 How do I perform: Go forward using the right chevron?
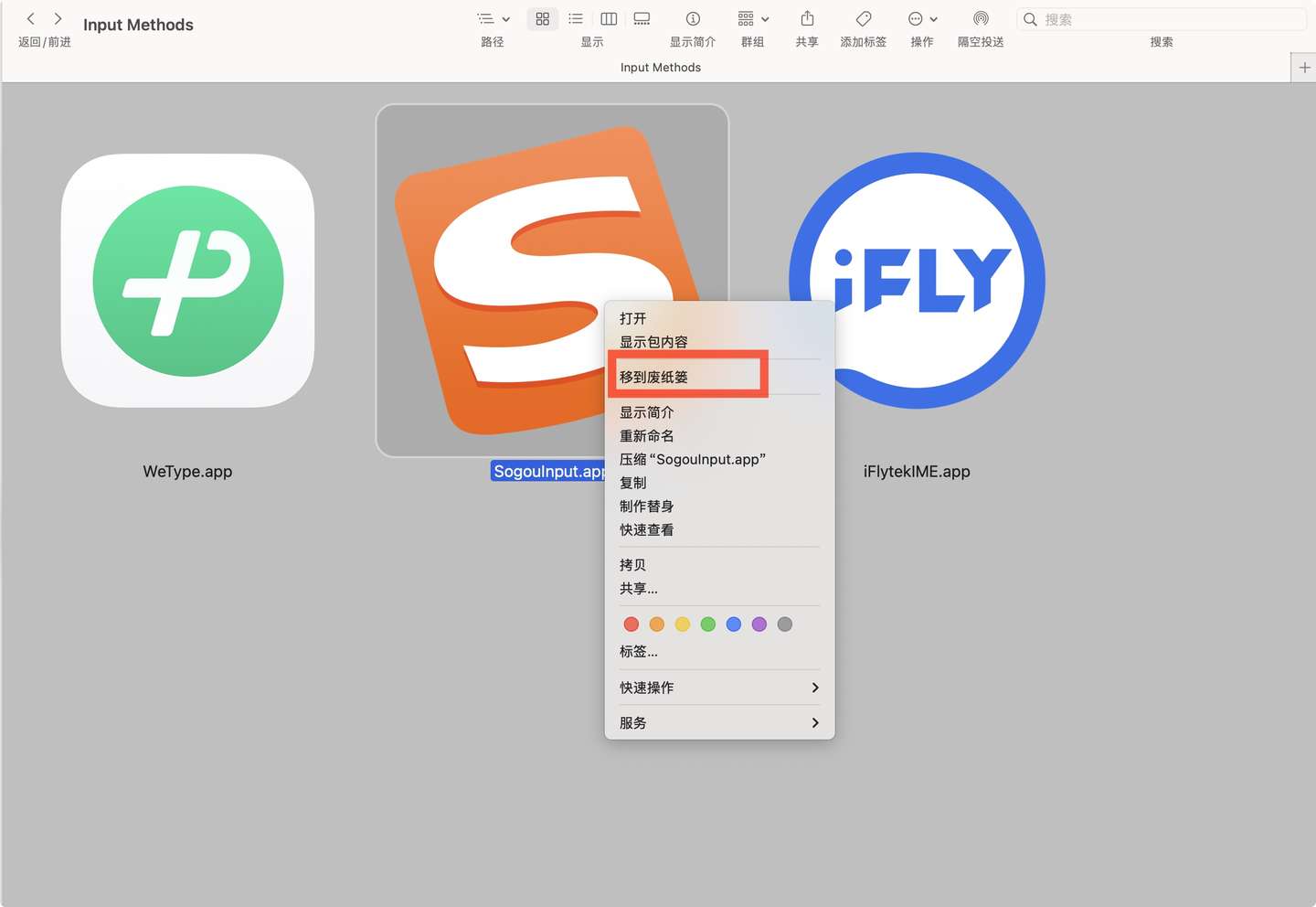pyautogui.click(x=58, y=18)
